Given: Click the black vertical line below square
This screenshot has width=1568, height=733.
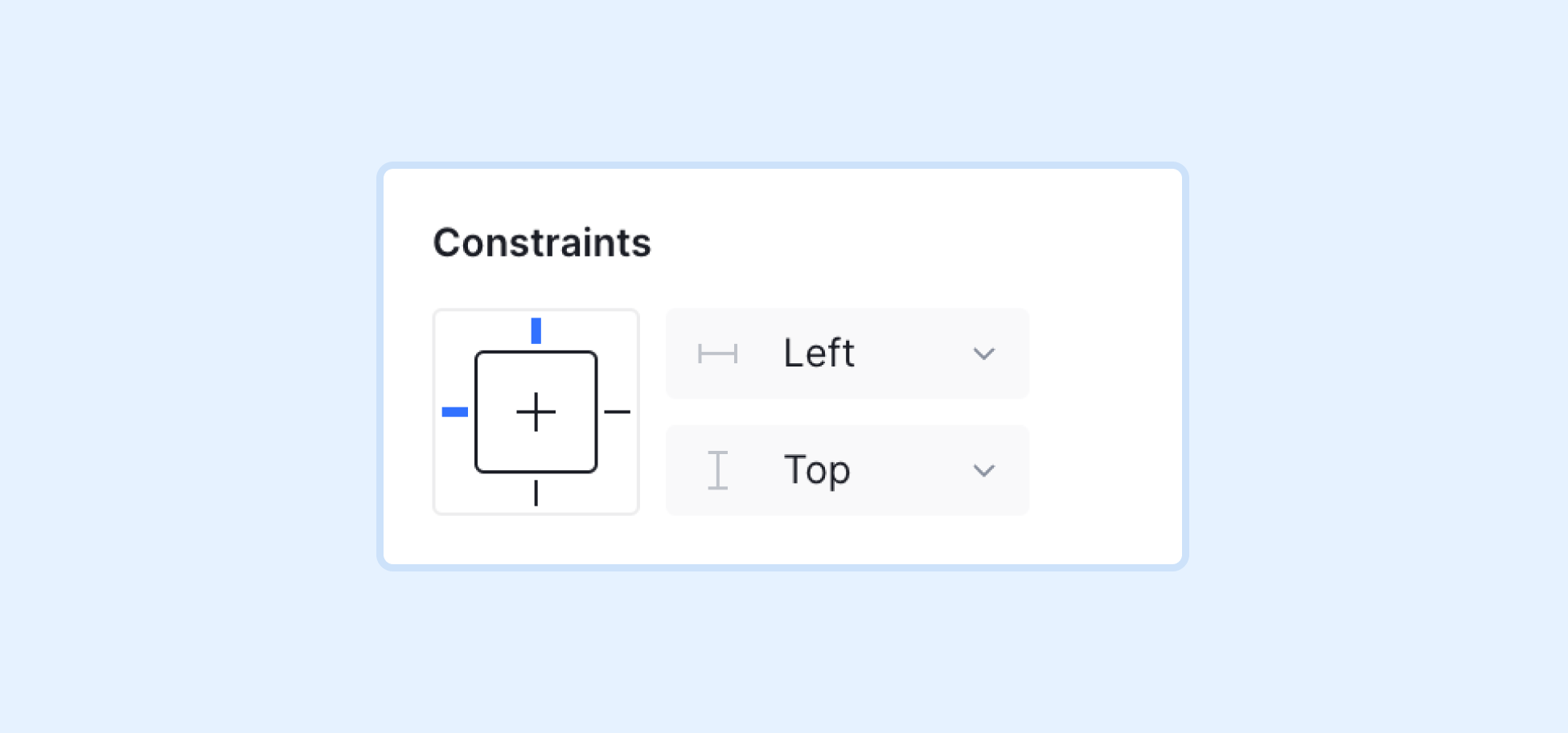Looking at the screenshot, I should pos(536,493).
